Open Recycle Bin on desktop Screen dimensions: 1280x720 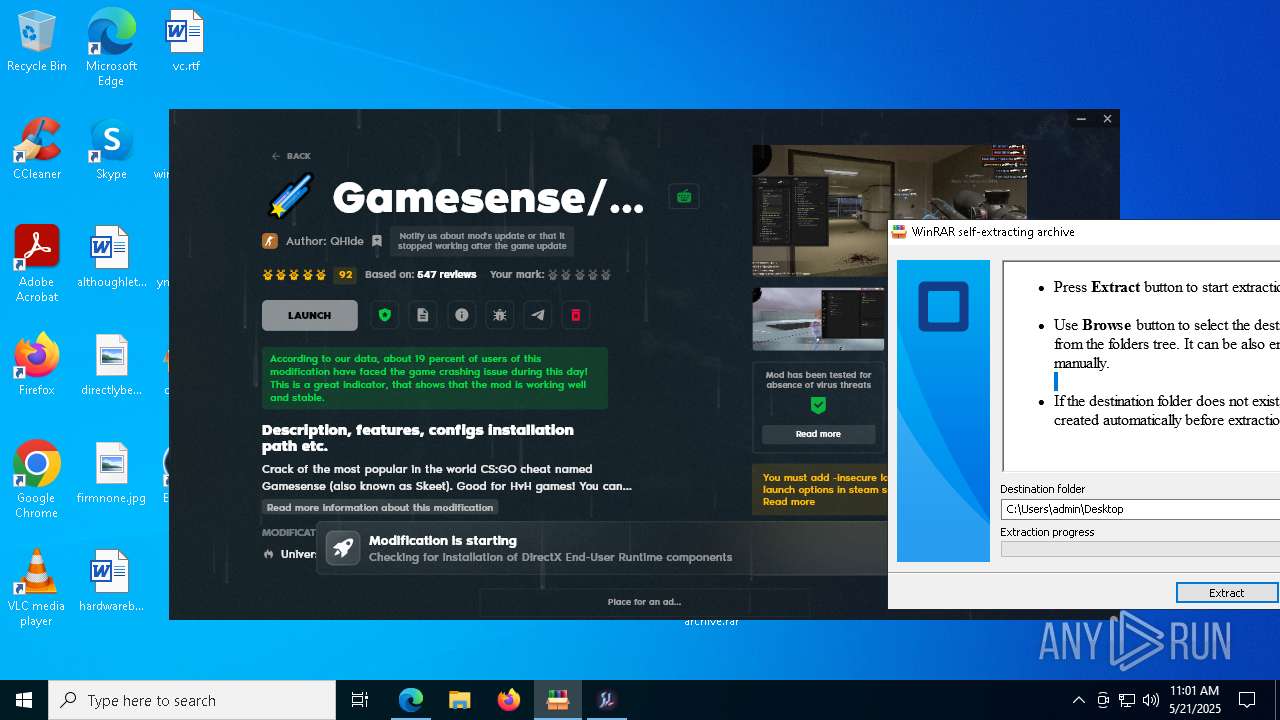[37, 42]
